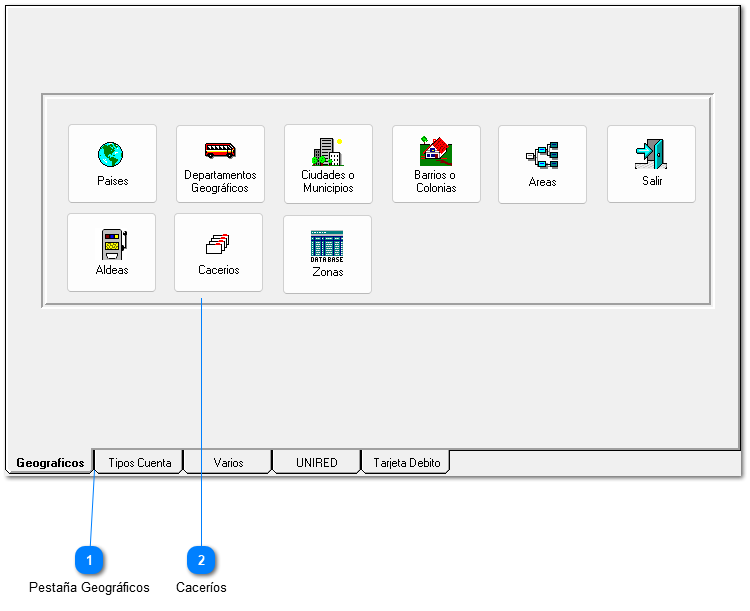
Task: Click the 'Caceríos' caption below marker 2
Action: pos(201,588)
